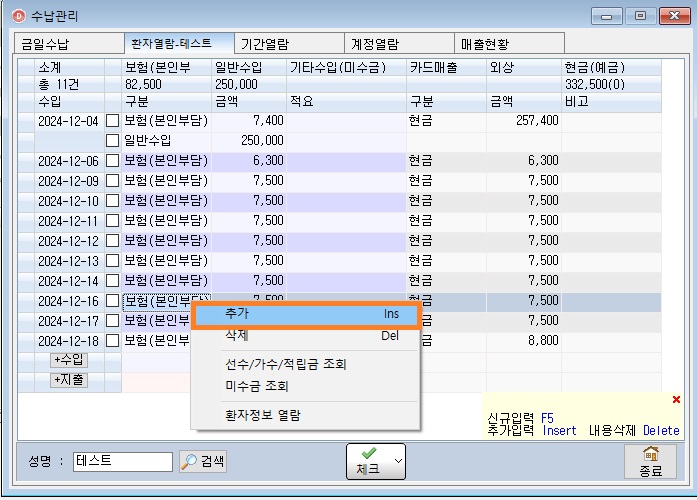Minimize the 수납관리 window

click(x=606, y=16)
